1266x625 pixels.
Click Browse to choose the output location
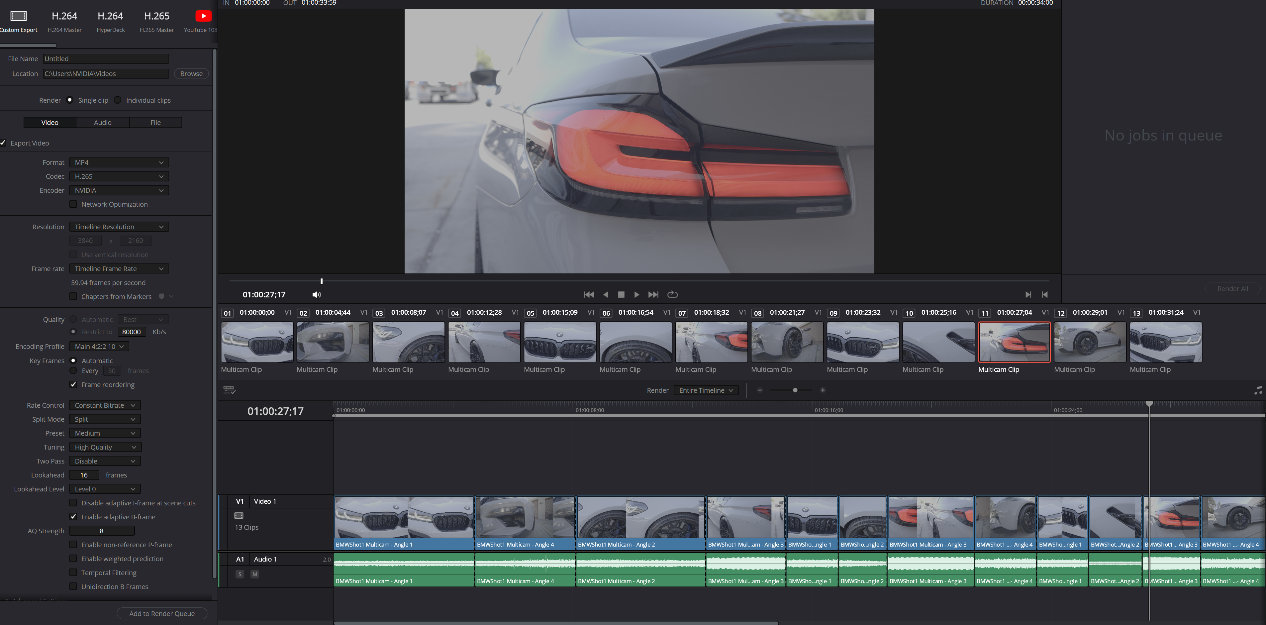click(191, 74)
